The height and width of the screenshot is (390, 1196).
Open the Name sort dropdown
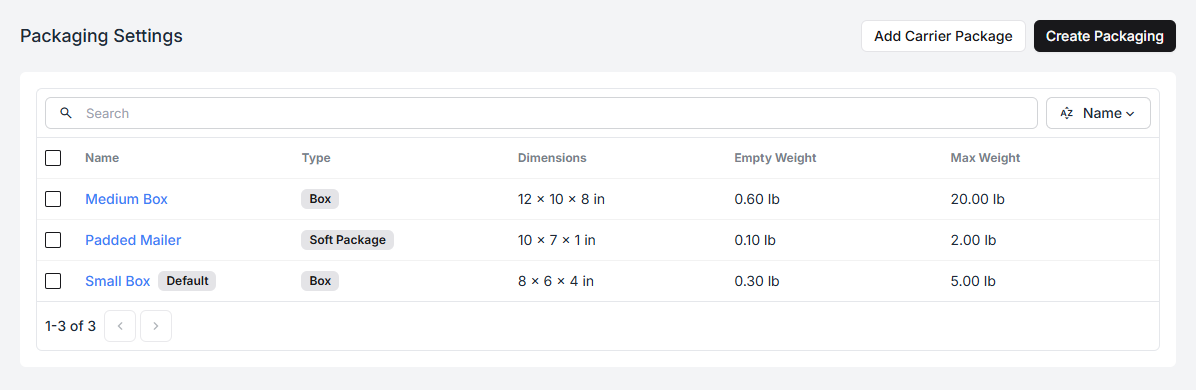[x=1098, y=113]
